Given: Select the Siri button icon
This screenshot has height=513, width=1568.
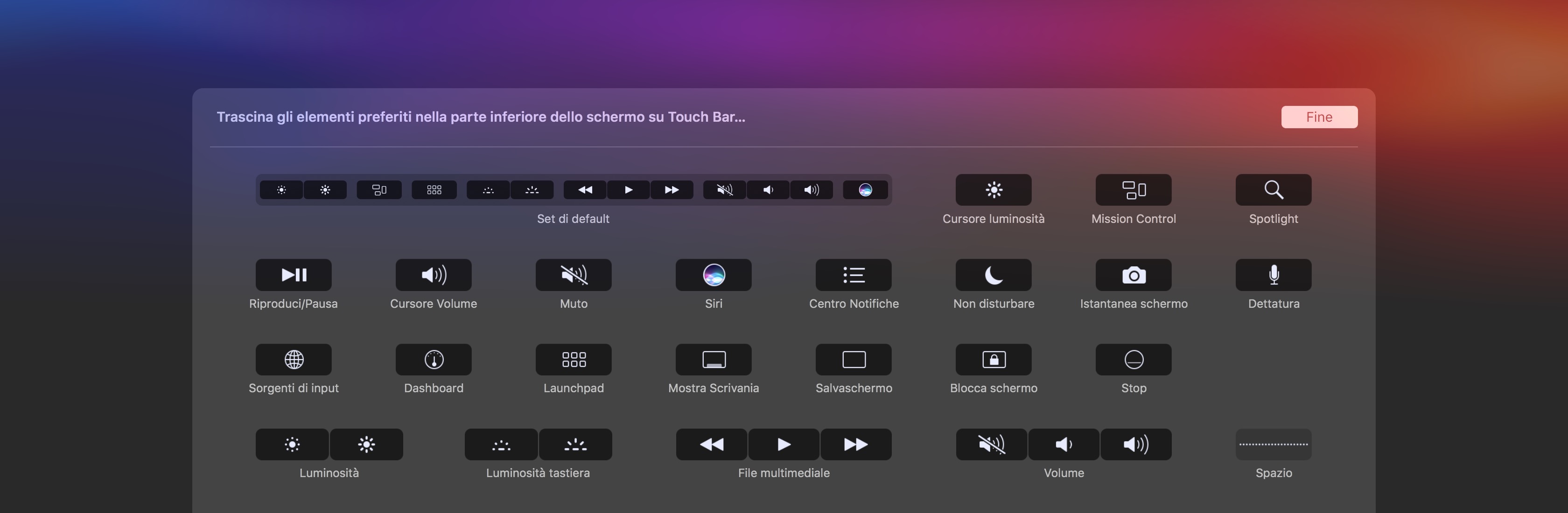Looking at the screenshot, I should 714,275.
